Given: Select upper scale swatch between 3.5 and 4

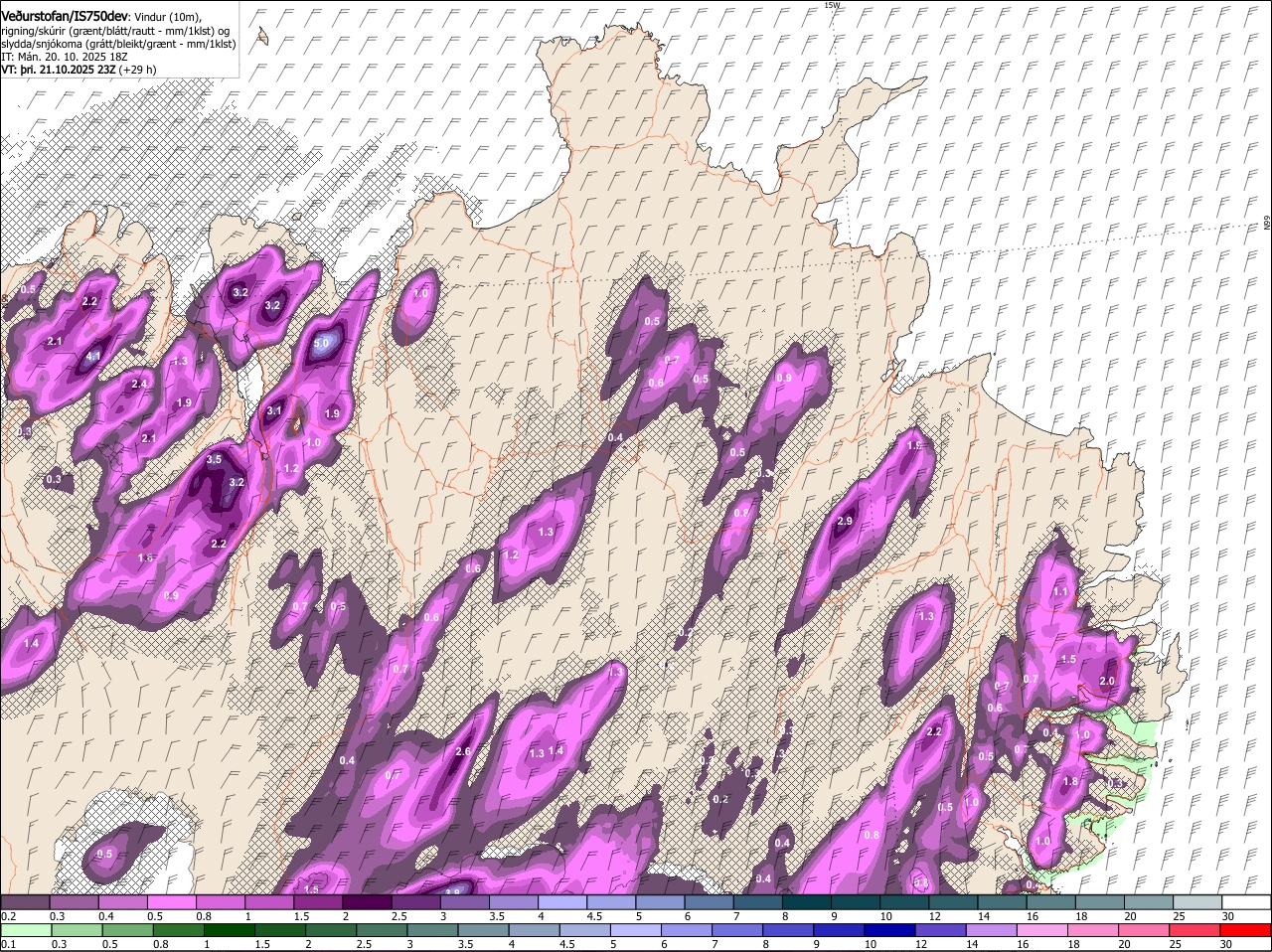Looking at the screenshot, I should (x=514, y=901).
